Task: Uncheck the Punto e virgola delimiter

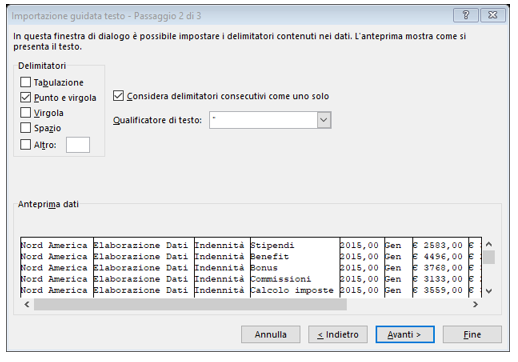Action: (x=26, y=97)
